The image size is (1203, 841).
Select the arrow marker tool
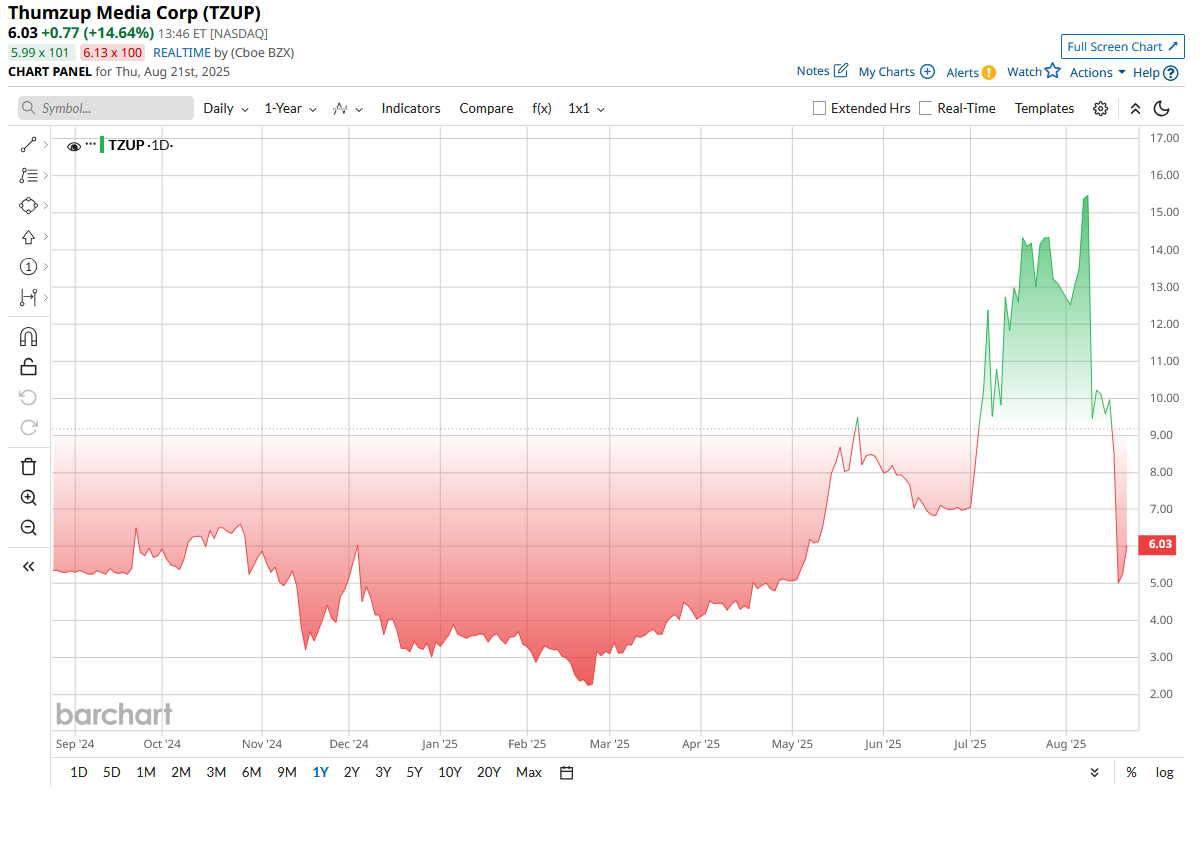tap(28, 237)
